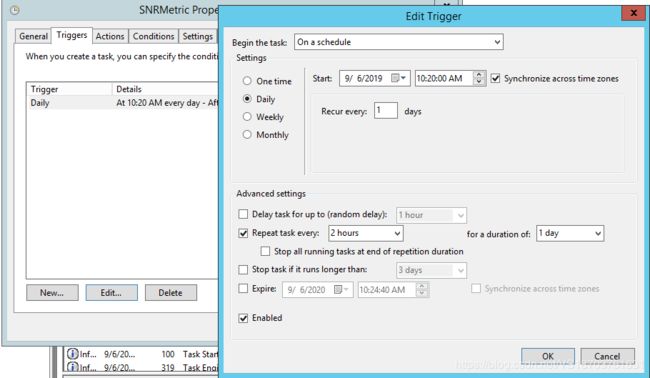
Task: Choose the Monthly schedule radio button
Action: (x=247, y=134)
